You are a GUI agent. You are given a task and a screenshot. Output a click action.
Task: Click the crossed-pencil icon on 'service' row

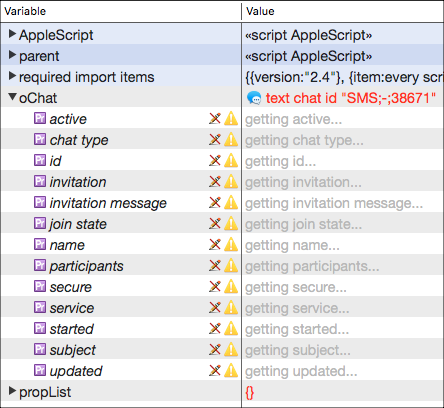(215, 307)
